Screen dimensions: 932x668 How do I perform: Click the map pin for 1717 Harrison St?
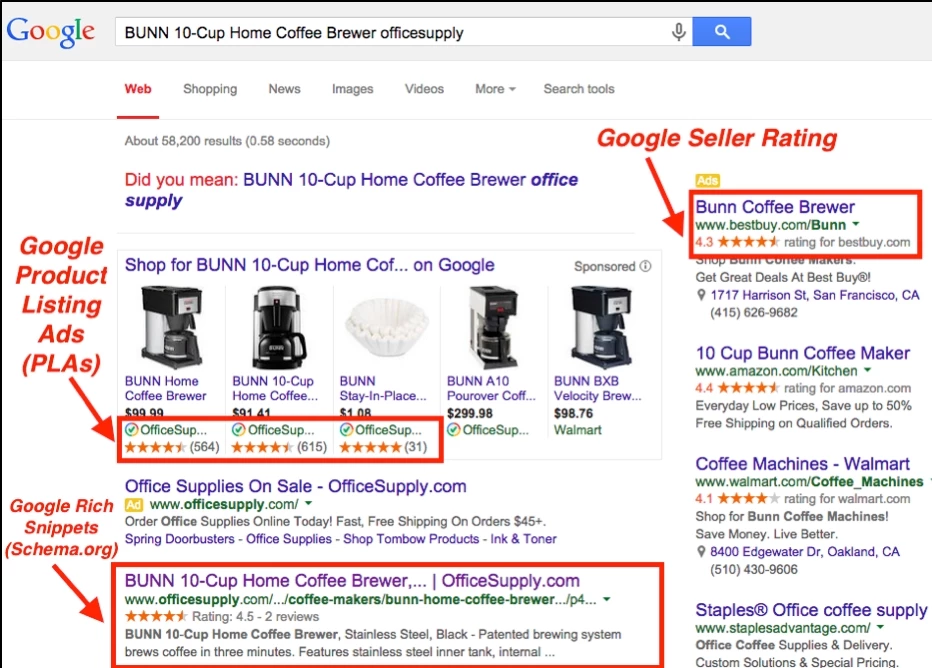(x=701, y=296)
